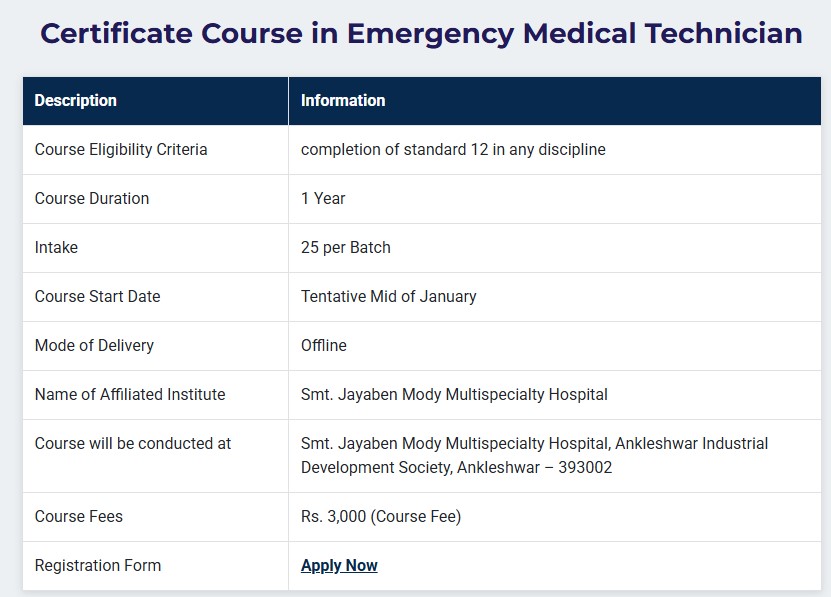The width and height of the screenshot is (831, 597).
Task: Select the Course Duration row label
Action: click(92, 198)
